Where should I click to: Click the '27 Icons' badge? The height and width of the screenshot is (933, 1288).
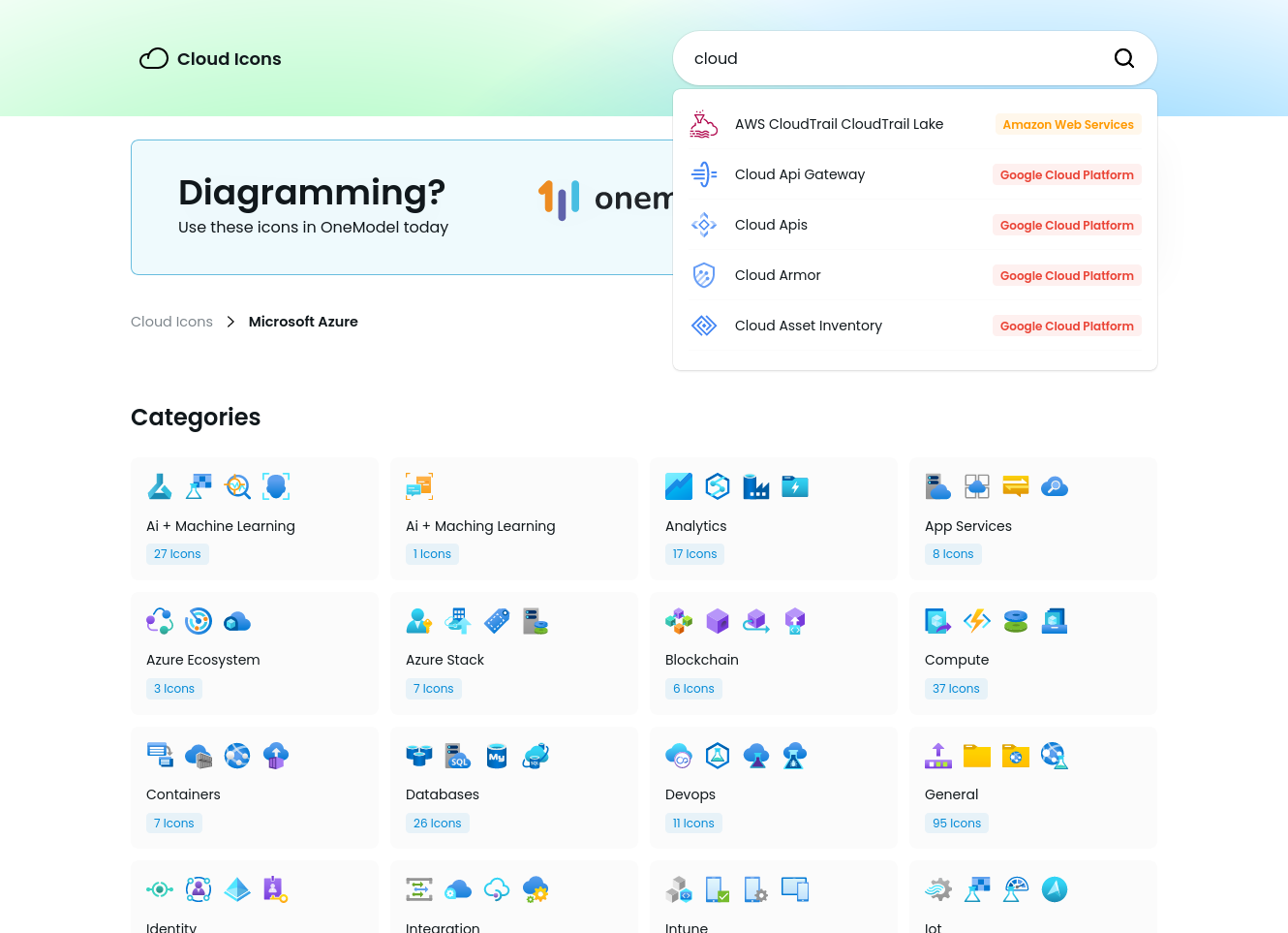click(177, 554)
